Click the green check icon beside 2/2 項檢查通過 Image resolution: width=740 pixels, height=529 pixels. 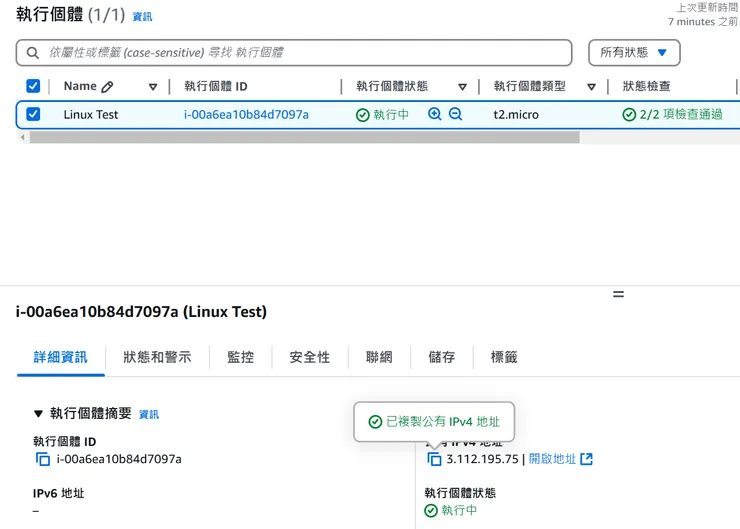click(x=629, y=115)
